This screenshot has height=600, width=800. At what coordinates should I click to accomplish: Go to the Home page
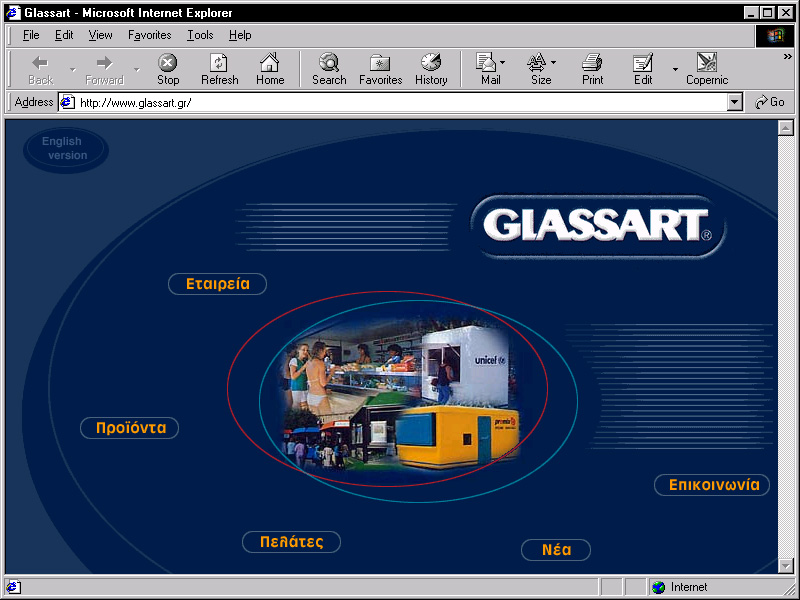pos(270,69)
